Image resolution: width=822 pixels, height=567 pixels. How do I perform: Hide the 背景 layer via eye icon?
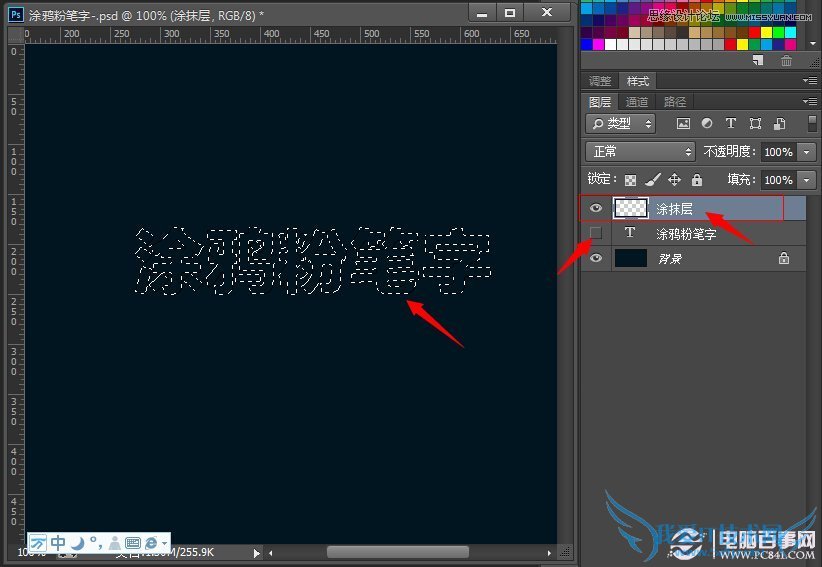(x=596, y=258)
